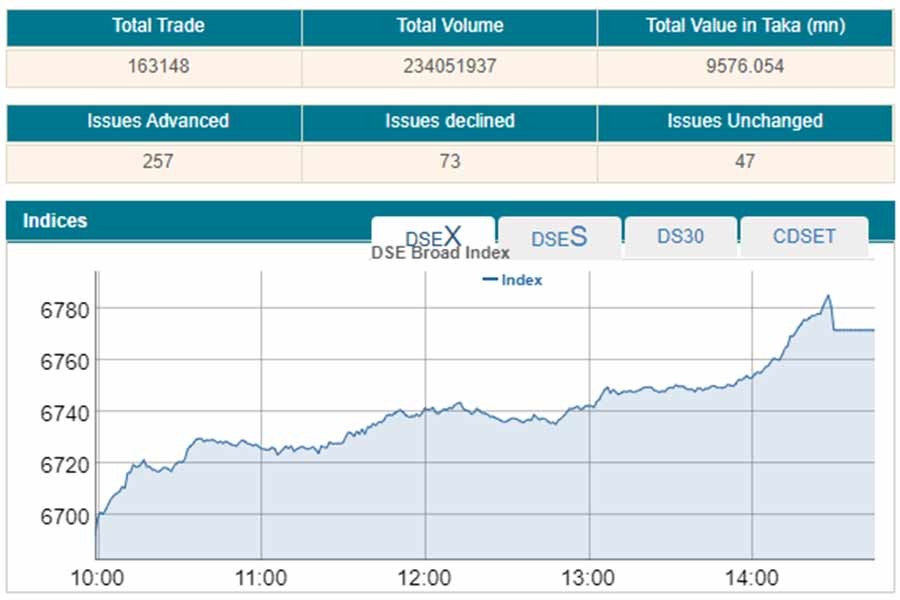Click the 14:00 time axis label

point(752,577)
